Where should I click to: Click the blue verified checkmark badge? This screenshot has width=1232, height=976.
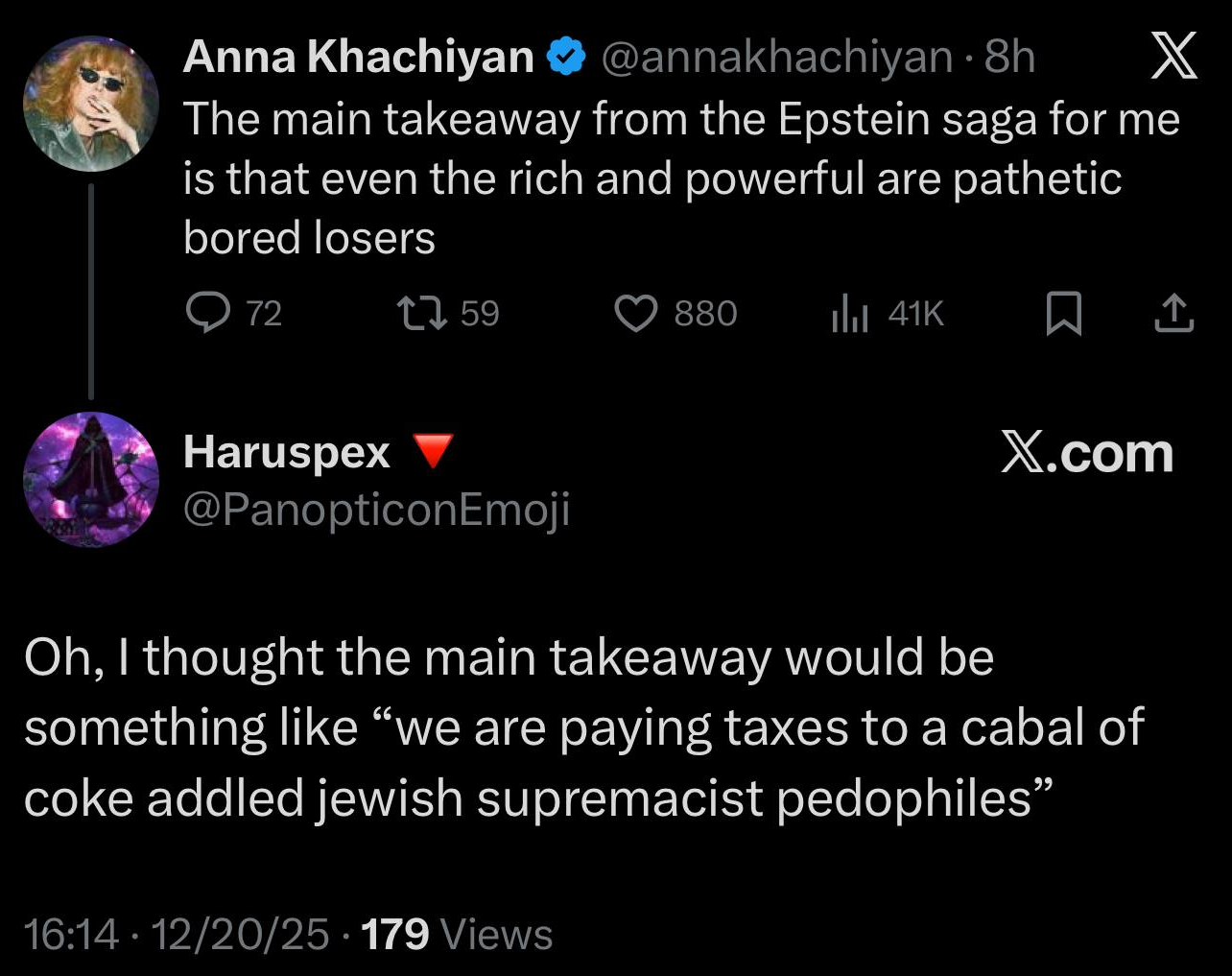[x=566, y=58]
